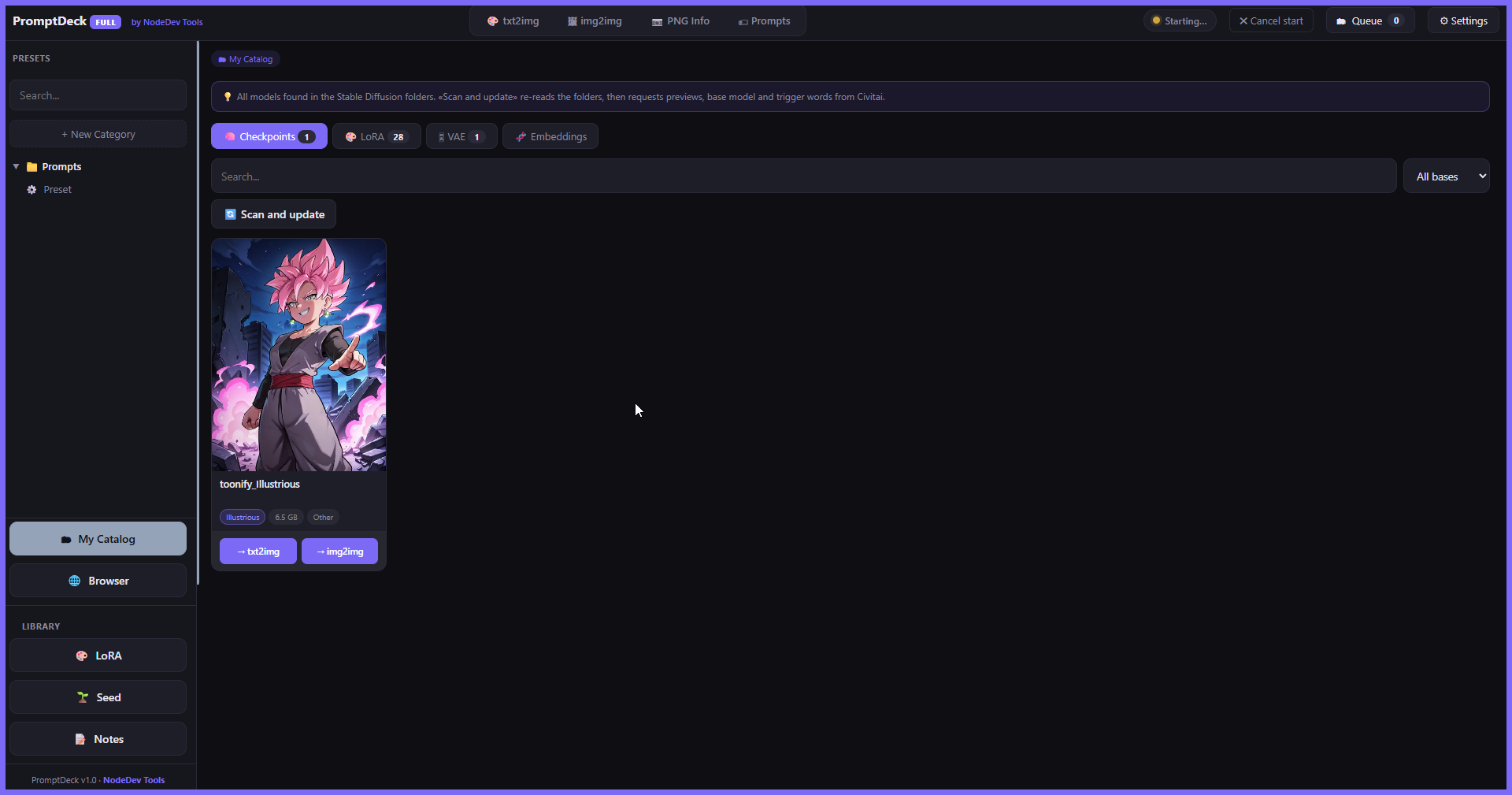Viewport: 1512px width, 795px height.
Task: Click the Starting status indicator
Action: [x=1180, y=21]
